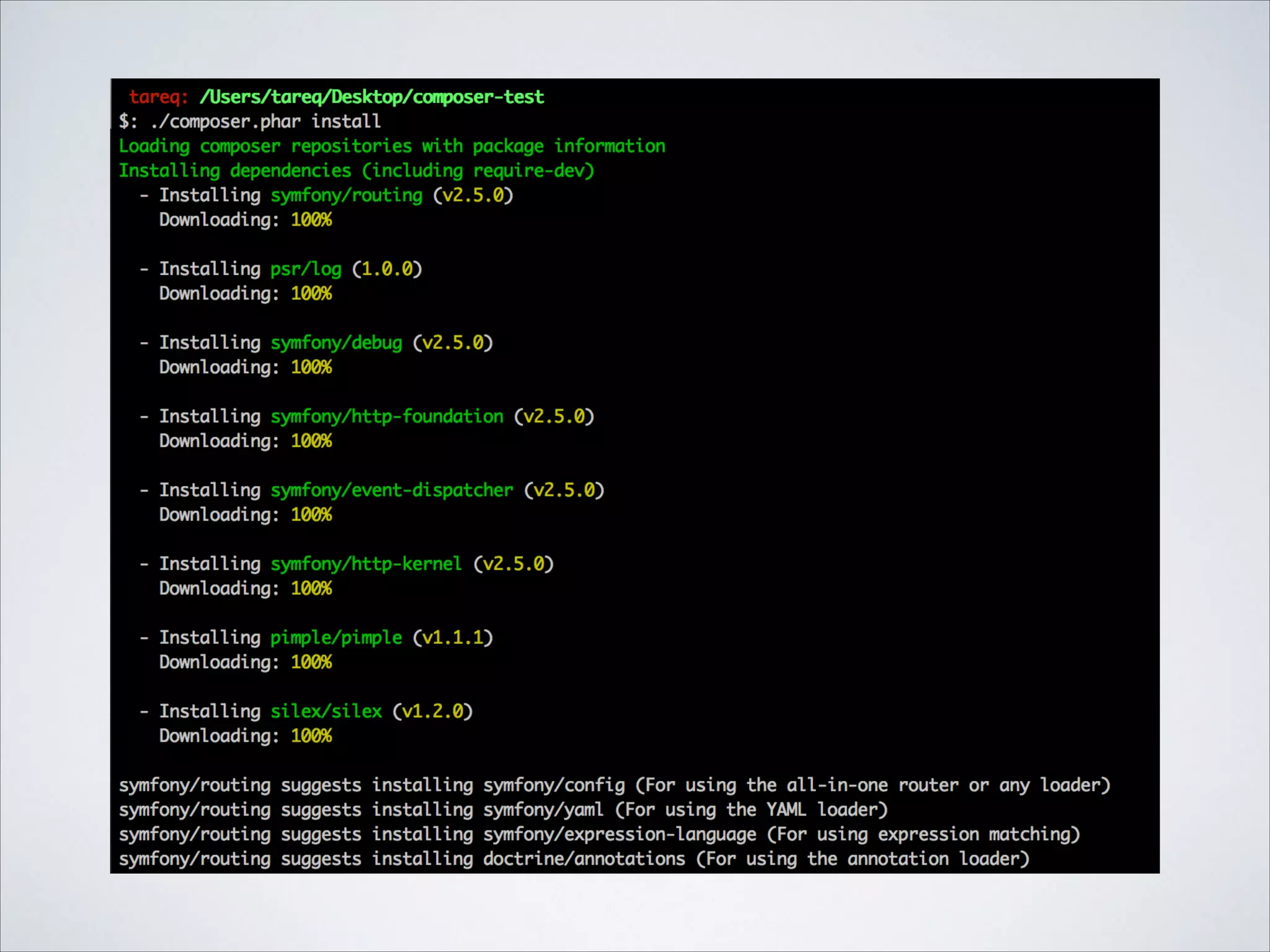Click the composer-test directory path
The height and width of the screenshot is (952, 1270).
(x=371, y=97)
